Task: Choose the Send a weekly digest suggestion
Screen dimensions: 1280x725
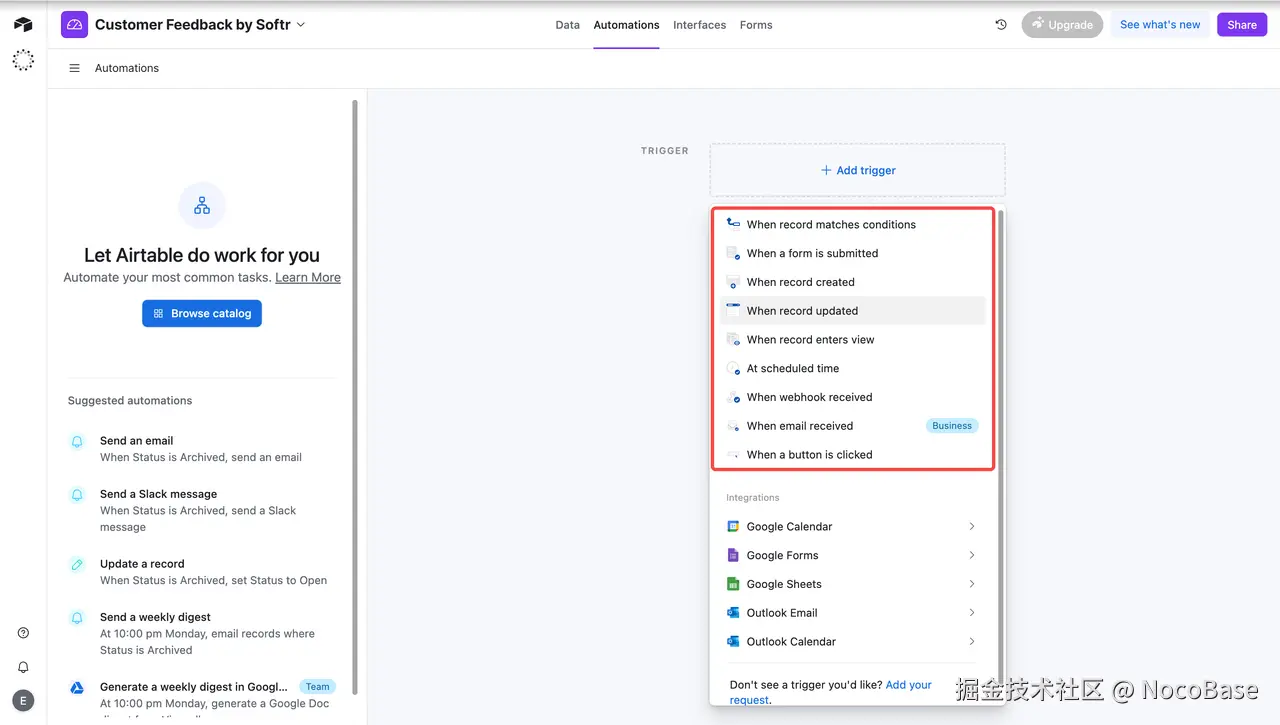Action: [202, 634]
